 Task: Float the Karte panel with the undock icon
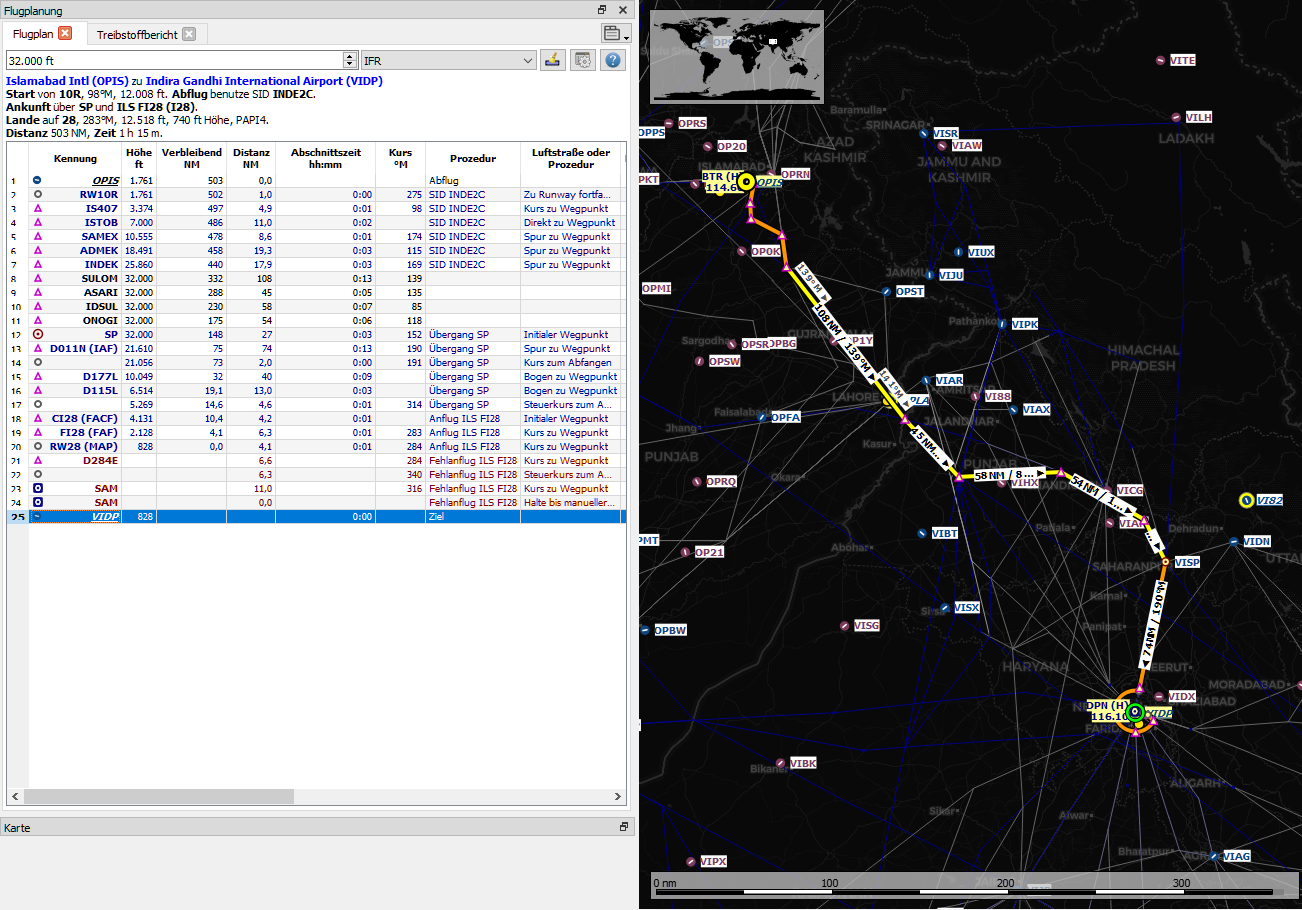(x=624, y=827)
